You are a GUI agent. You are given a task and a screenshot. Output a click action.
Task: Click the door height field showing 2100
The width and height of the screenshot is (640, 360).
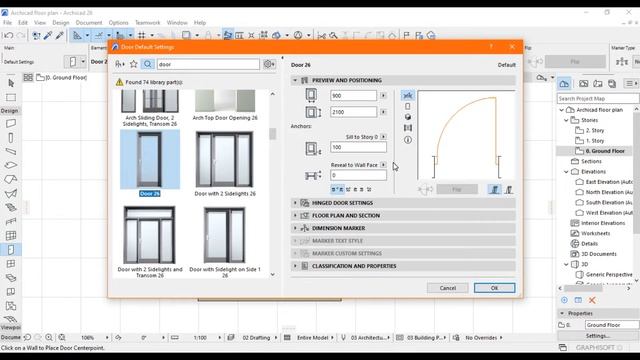coord(353,112)
